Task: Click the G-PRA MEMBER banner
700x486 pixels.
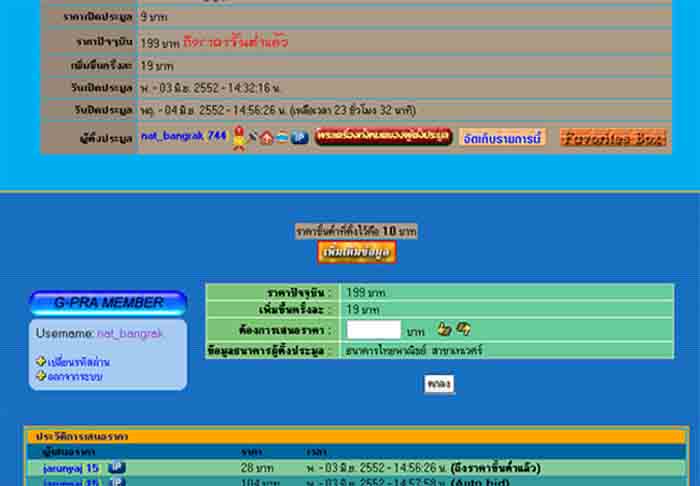Action: coord(108,303)
